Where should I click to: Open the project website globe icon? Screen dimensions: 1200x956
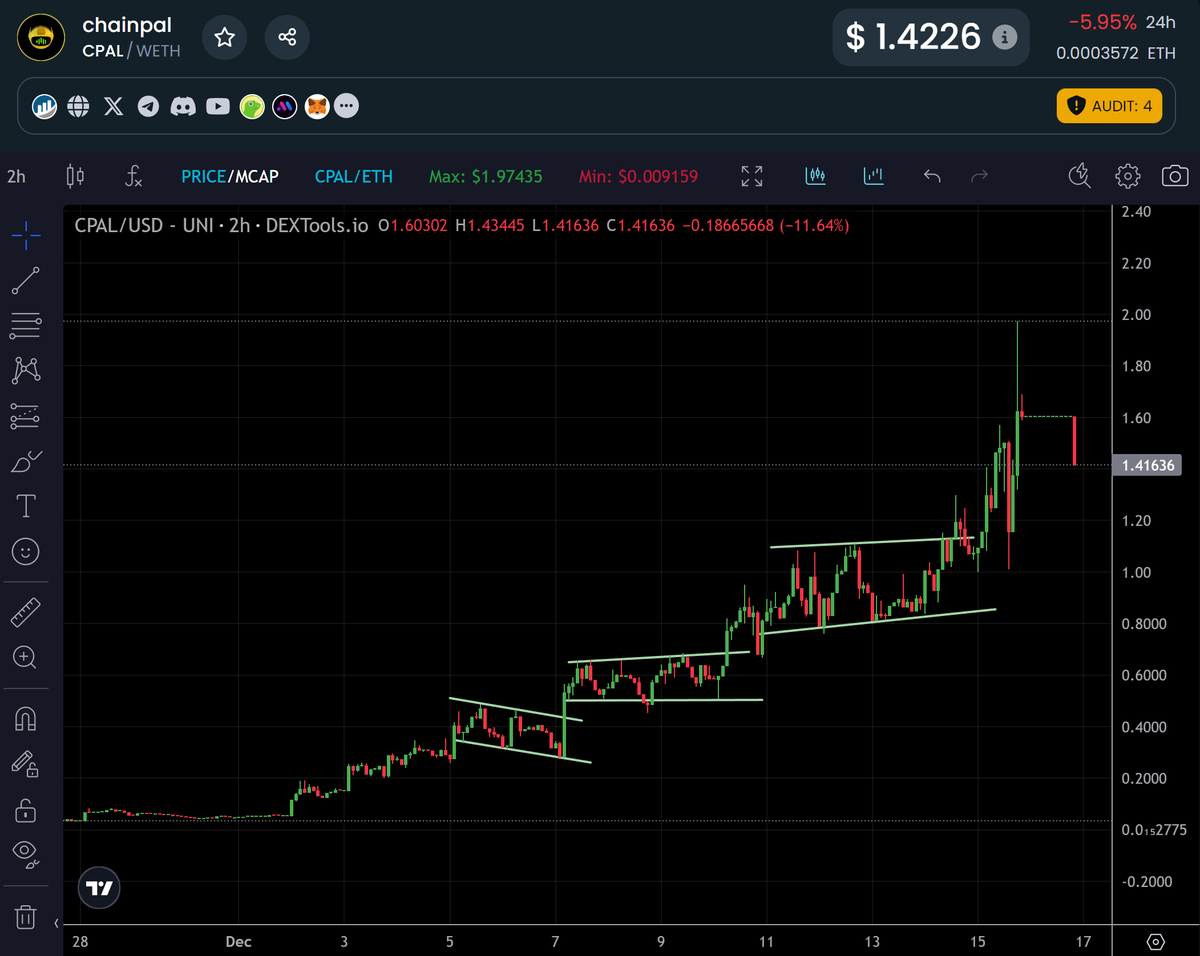coord(78,105)
